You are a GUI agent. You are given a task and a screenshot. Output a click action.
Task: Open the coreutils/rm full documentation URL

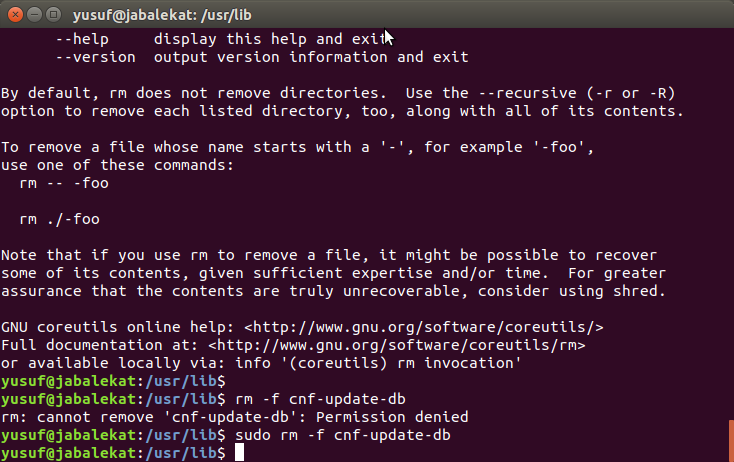396,345
